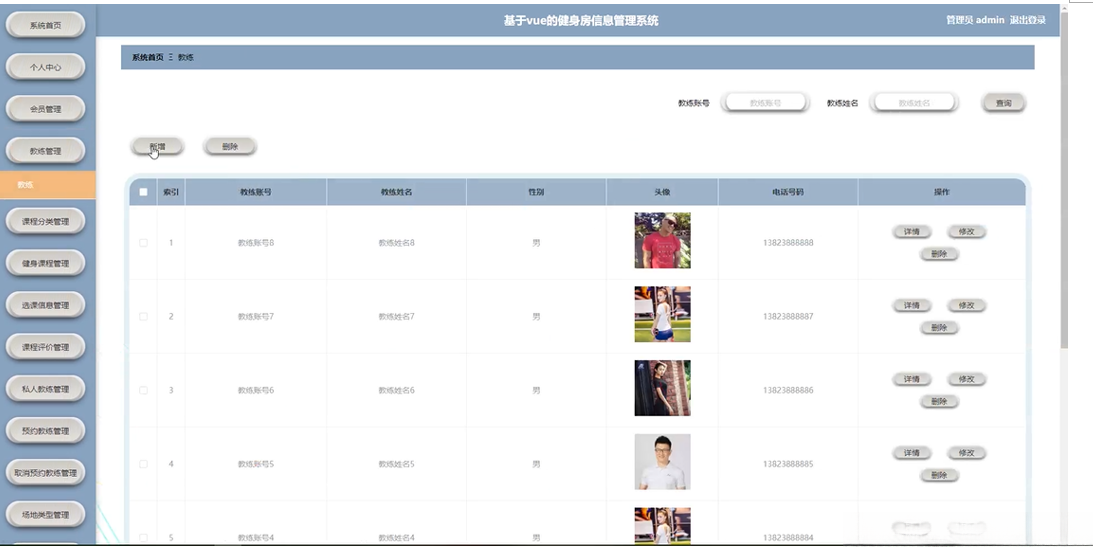Click phone number 13823888886
Screen dimensions: 1093x547
[x=788, y=390]
